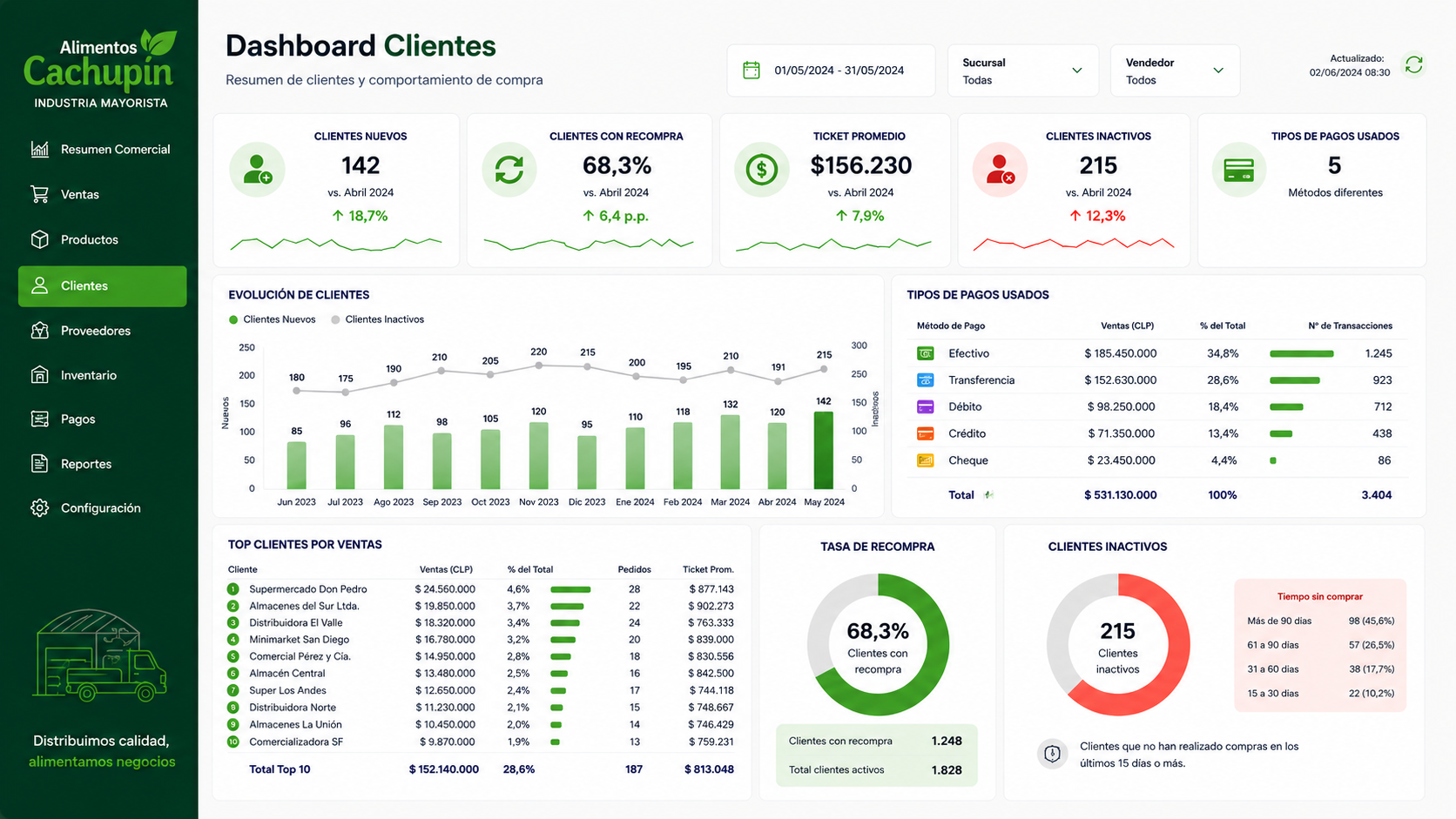Click the Cheque payment method icon
Viewport: 1456px width, 819px height.
[x=926, y=460]
